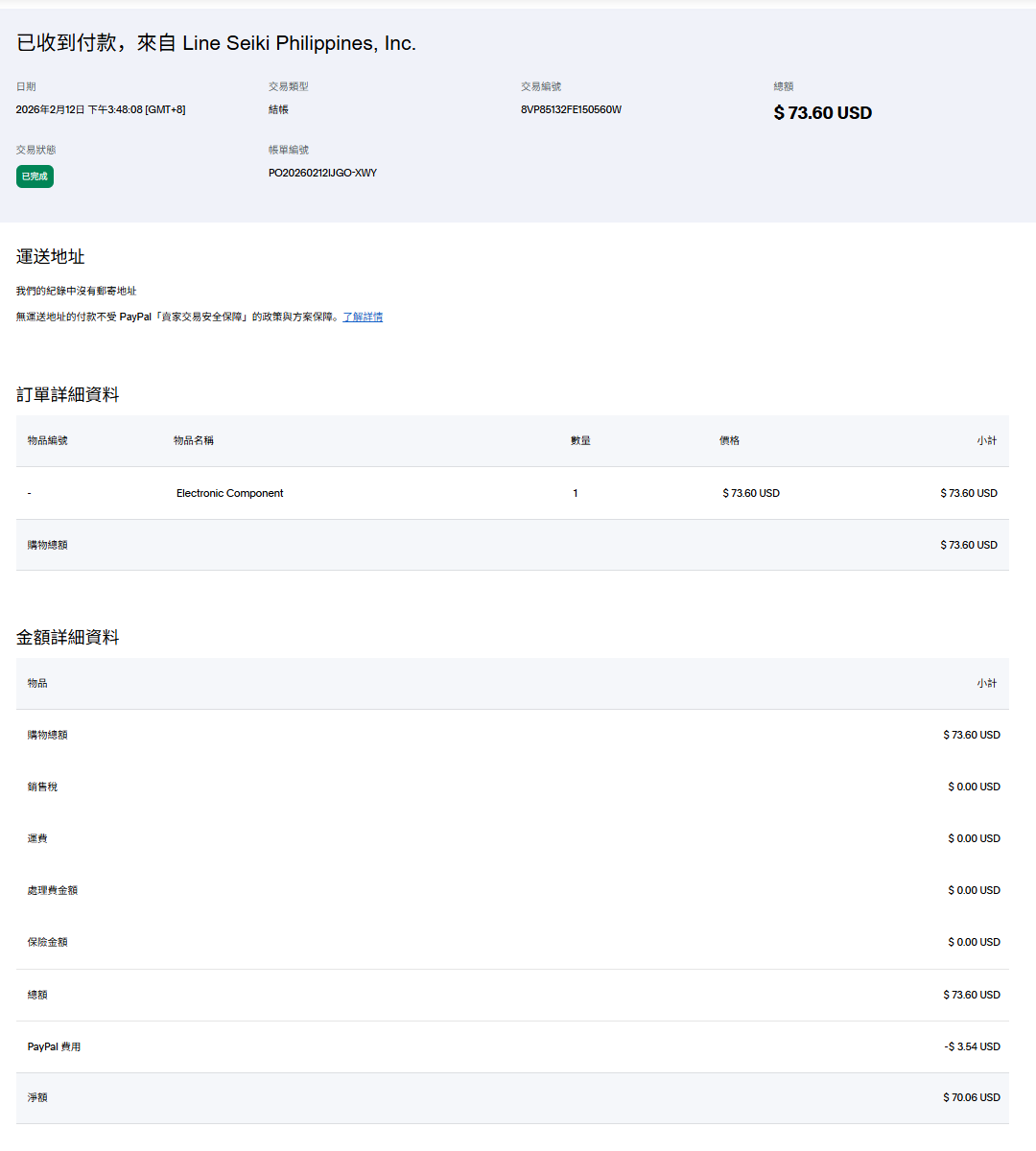
Task: Click the 物品編號 column header
Action: 47,440
